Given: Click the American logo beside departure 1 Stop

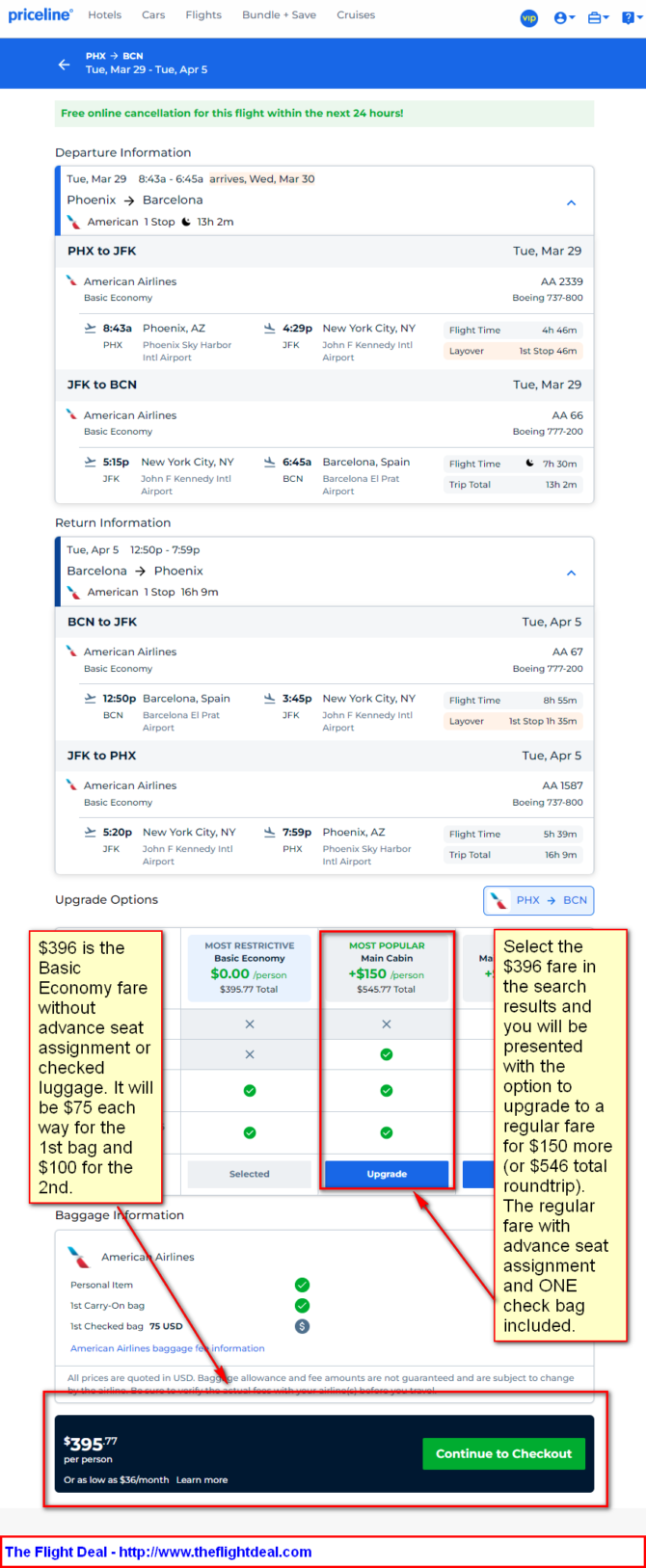Looking at the screenshot, I should click(73, 222).
